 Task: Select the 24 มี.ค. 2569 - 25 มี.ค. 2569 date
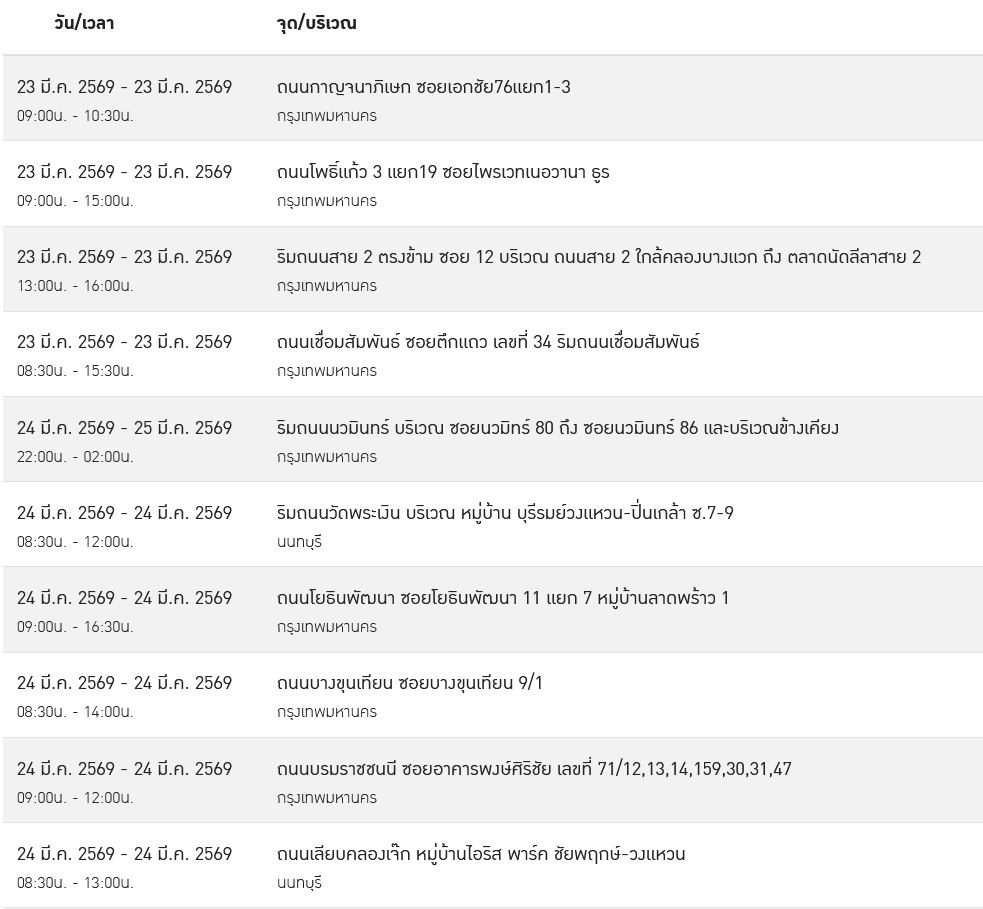click(124, 428)
